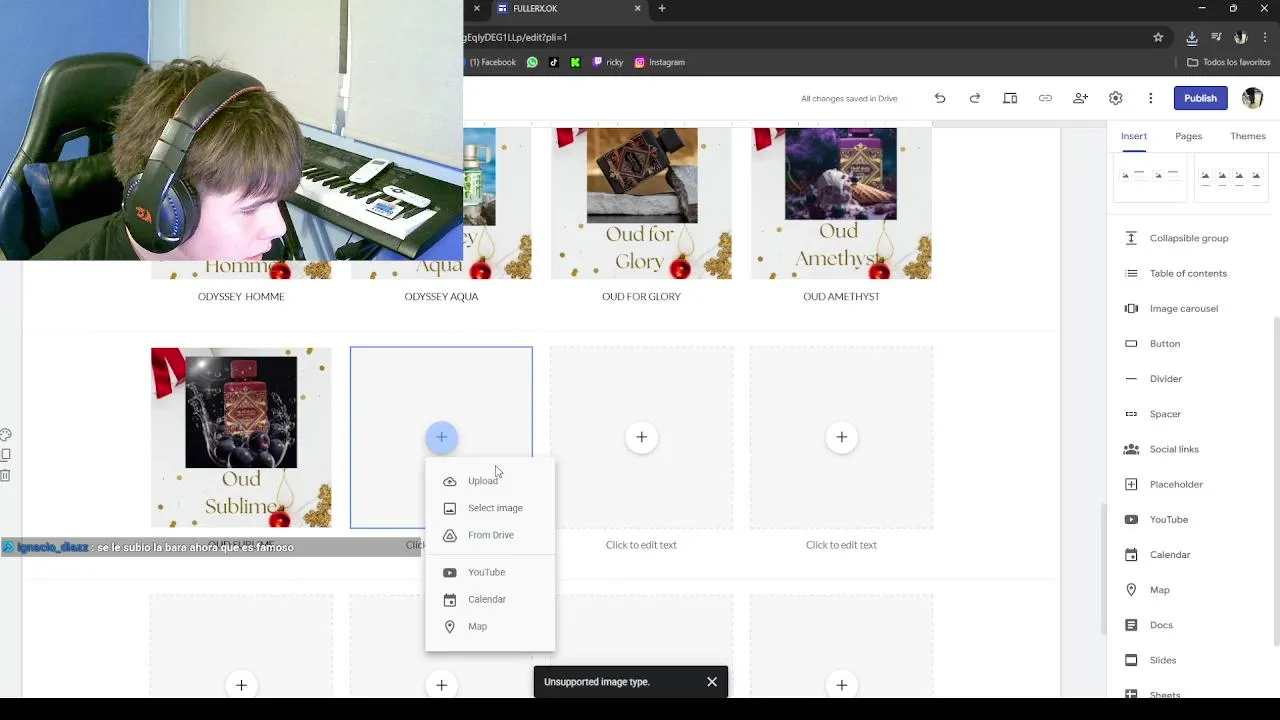Screen dimensions: 1280x720
Task: Select the Oud Amethyst image
Action: 841,203
